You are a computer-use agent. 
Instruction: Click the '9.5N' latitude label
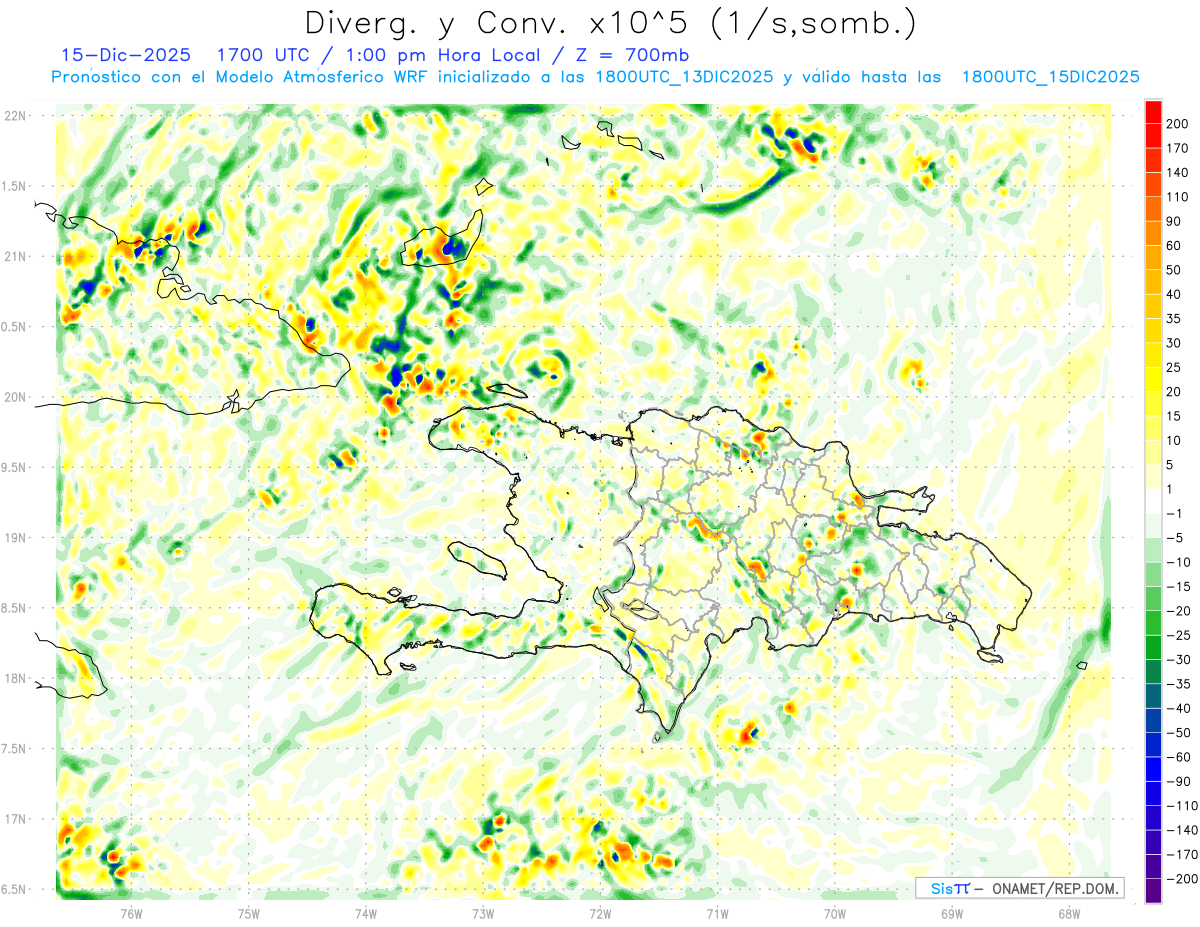click(x=15, y=467)
